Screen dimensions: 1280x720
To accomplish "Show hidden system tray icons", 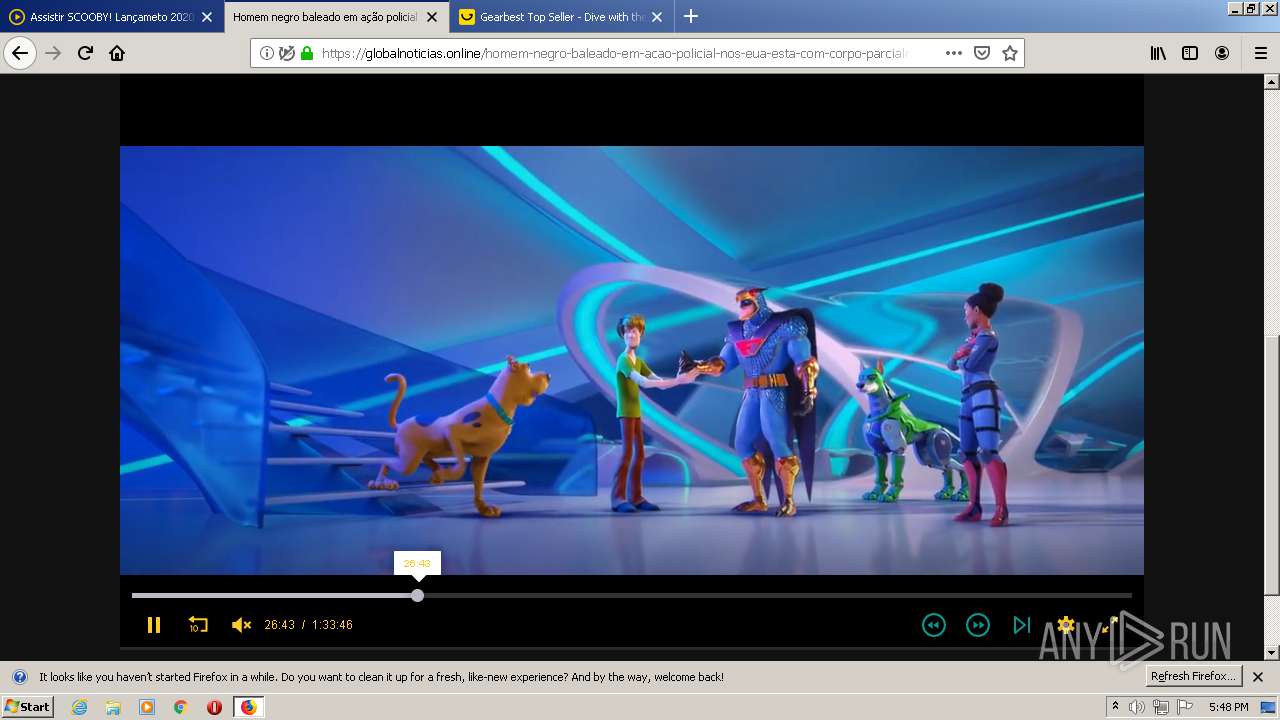I will pyautogui.click(x=1115, y=706).
